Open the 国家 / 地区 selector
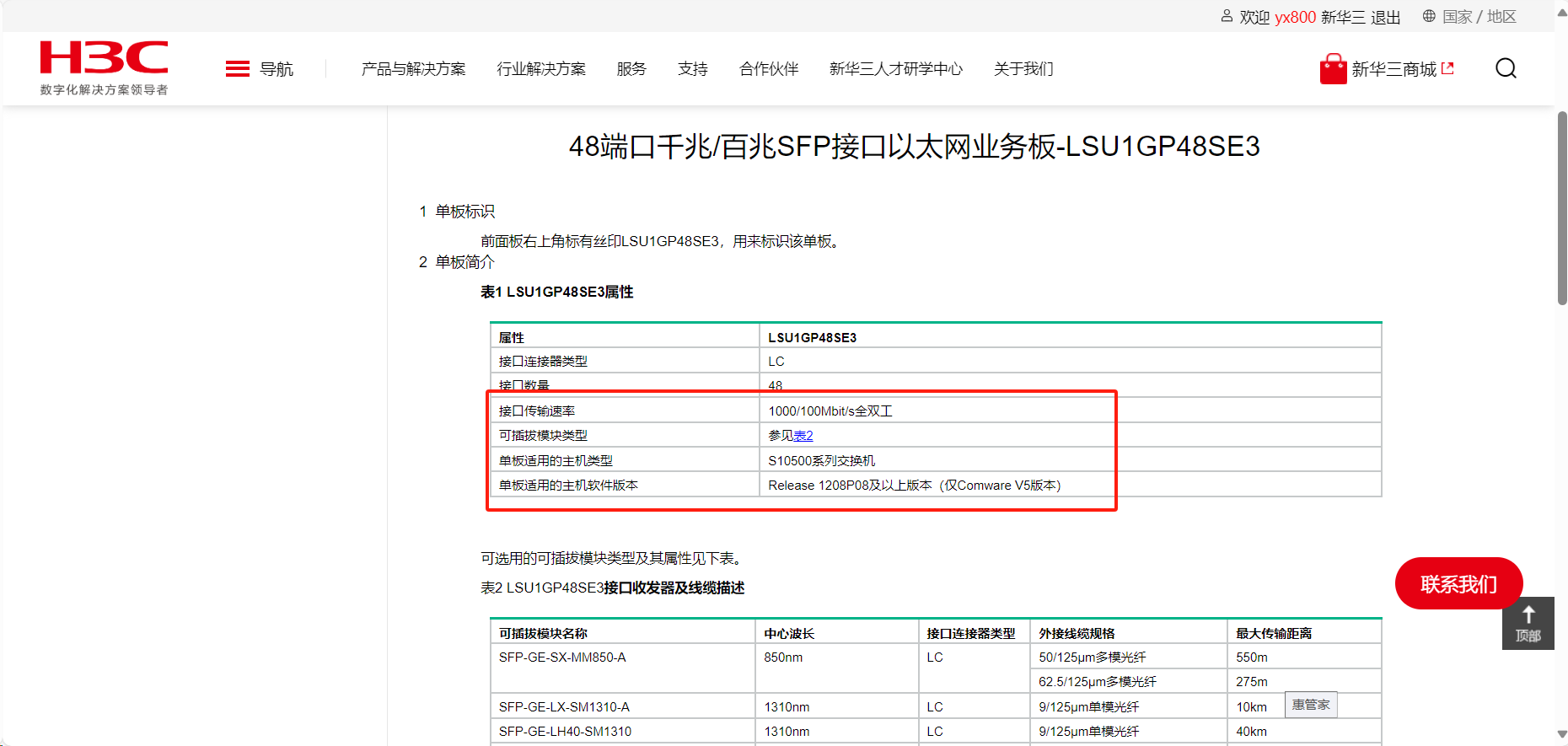The height and width of the screenshot is (746, 1568). pyautogui.click(x=1479, y=17)
